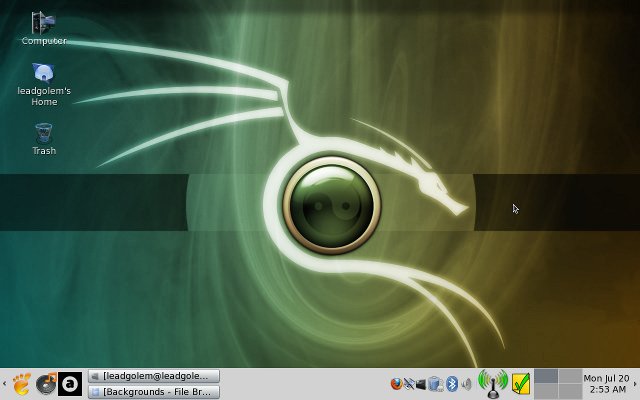
Task: Open the Bluetooth tray icon
Action: pos(452,384)
